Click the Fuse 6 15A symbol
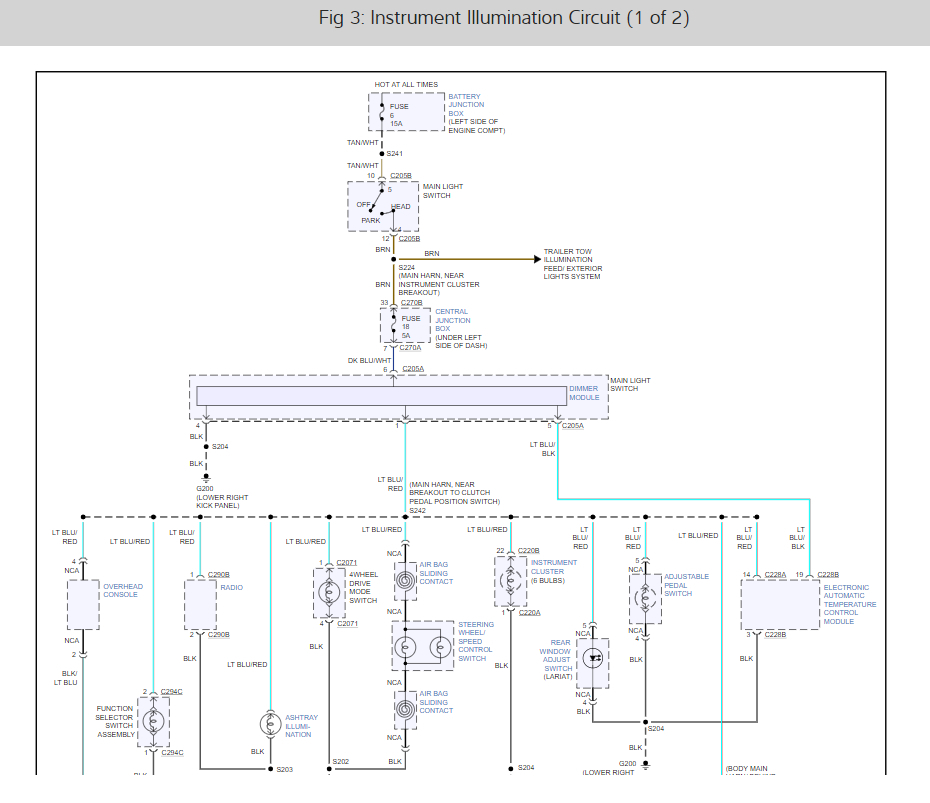The width and height of the screenshot is (930, 803). pos(382,114)
